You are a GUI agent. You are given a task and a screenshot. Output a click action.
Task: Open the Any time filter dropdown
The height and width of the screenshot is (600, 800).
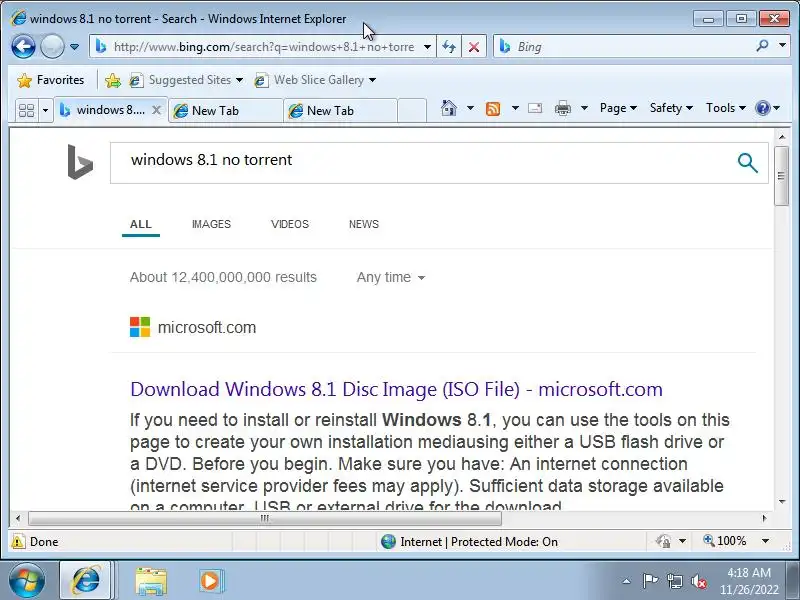tap(391, 278)
